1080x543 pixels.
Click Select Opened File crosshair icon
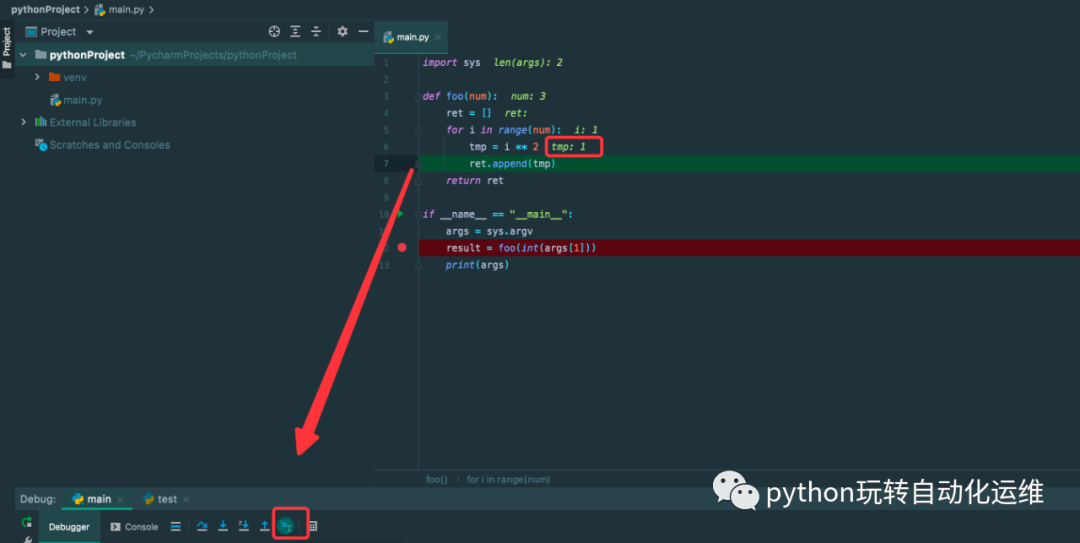(x=274, y=32)
